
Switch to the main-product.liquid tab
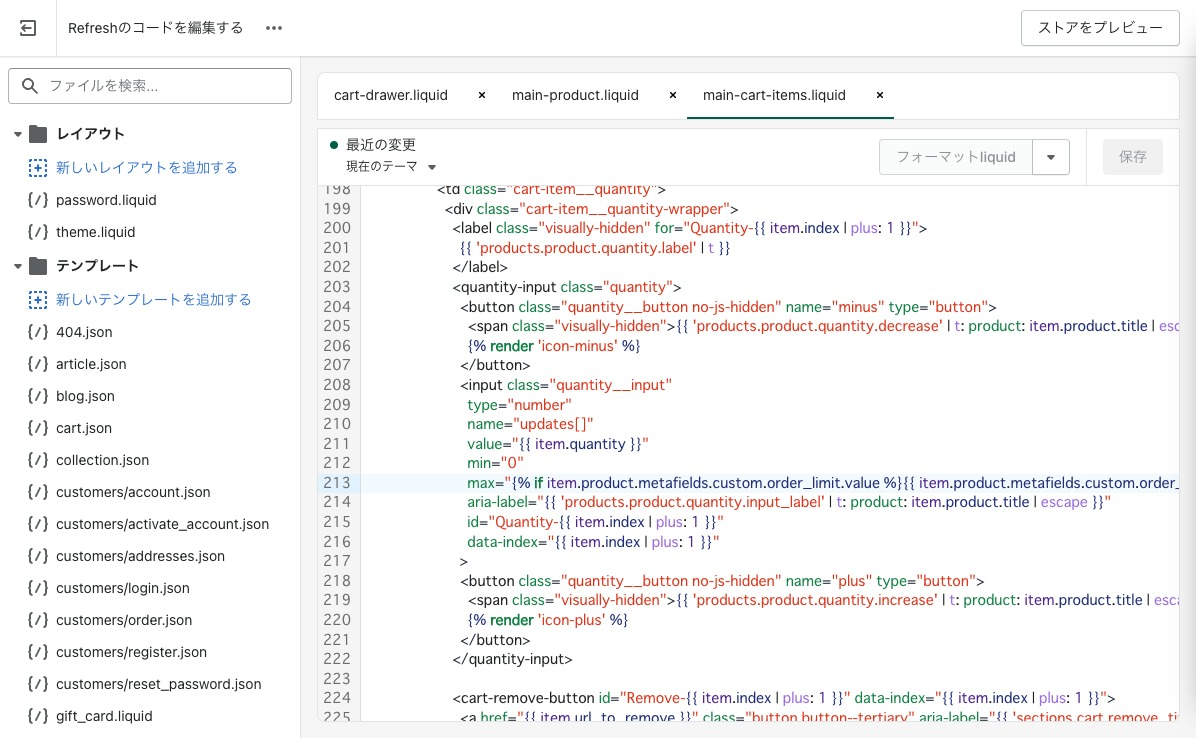coord(575,95)
